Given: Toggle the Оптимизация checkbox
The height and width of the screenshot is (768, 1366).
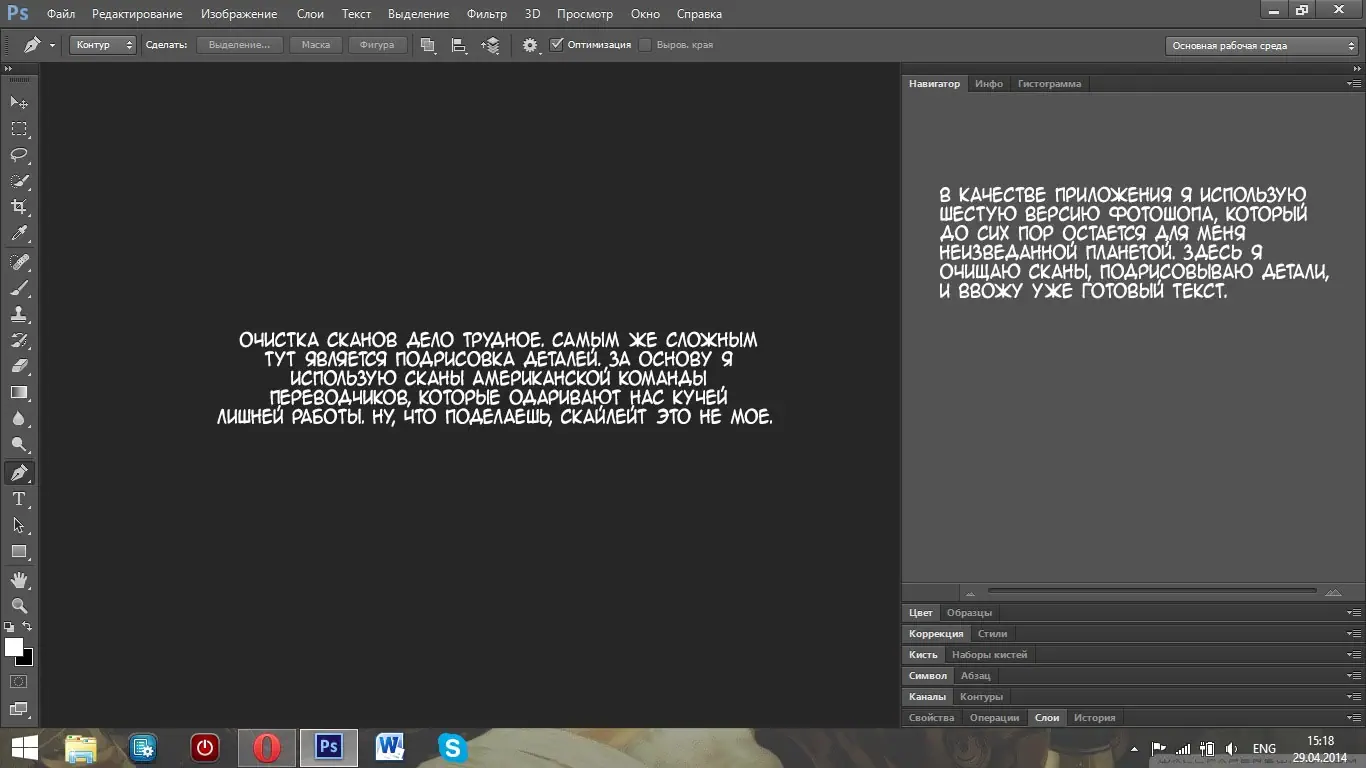Looking at the screenshot, I should (557, 45).
